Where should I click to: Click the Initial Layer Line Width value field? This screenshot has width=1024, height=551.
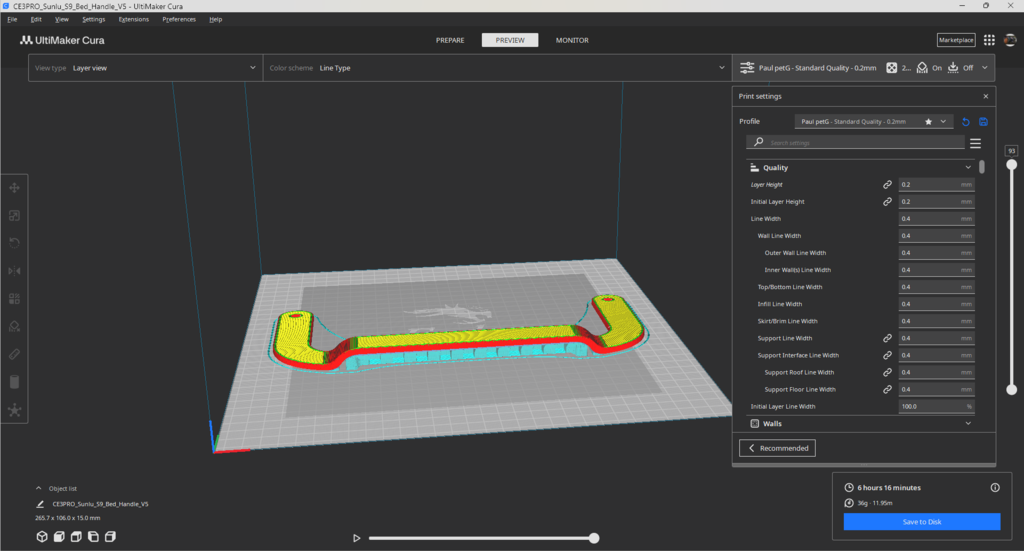(x=936, y=406)
